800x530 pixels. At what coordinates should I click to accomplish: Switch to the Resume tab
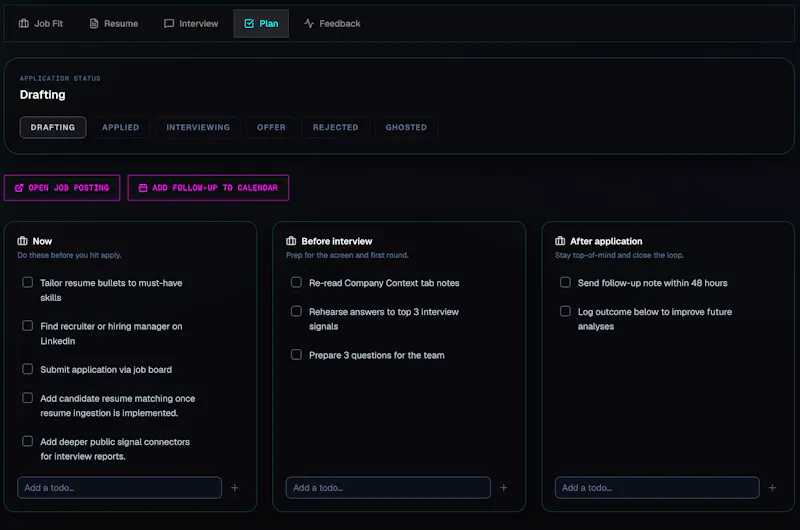113,23
